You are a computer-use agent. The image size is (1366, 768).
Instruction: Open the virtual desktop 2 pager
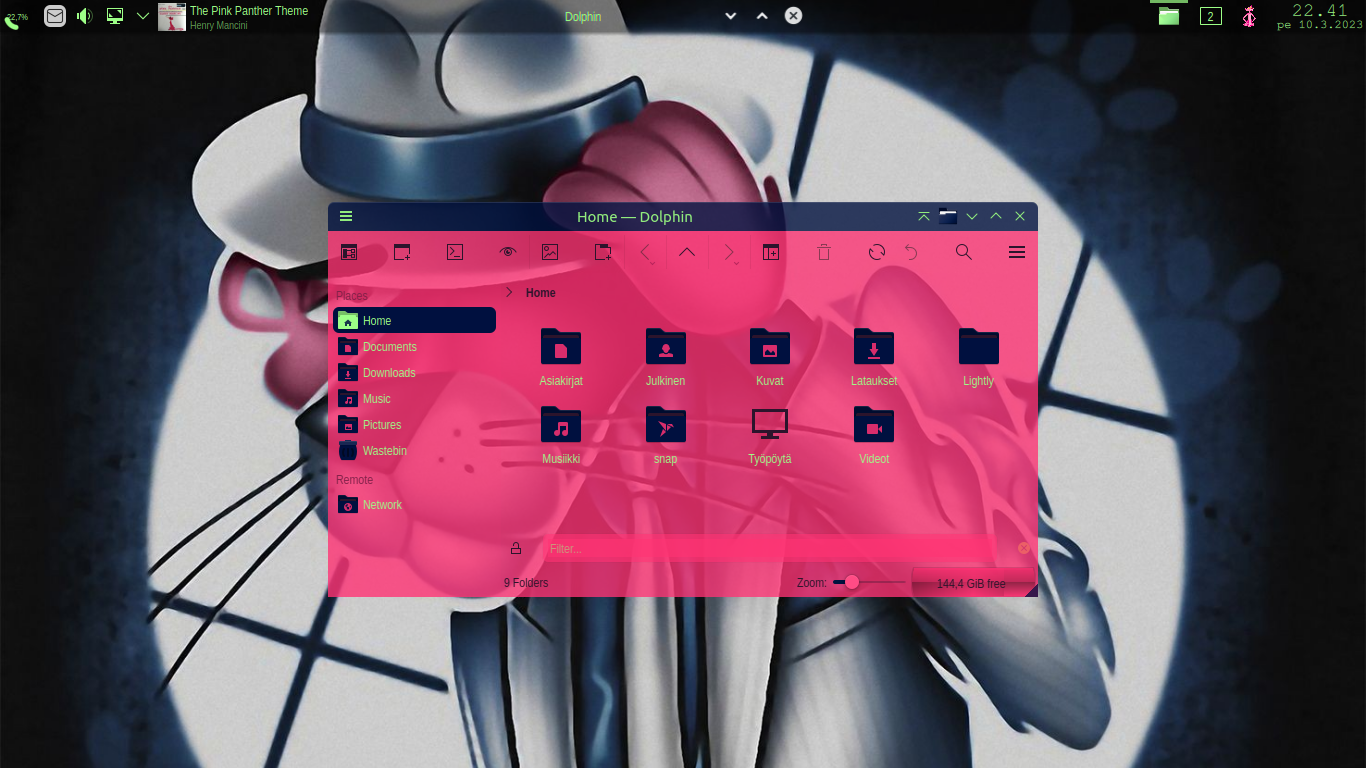pyautogui.click(x=1211, y=16)
